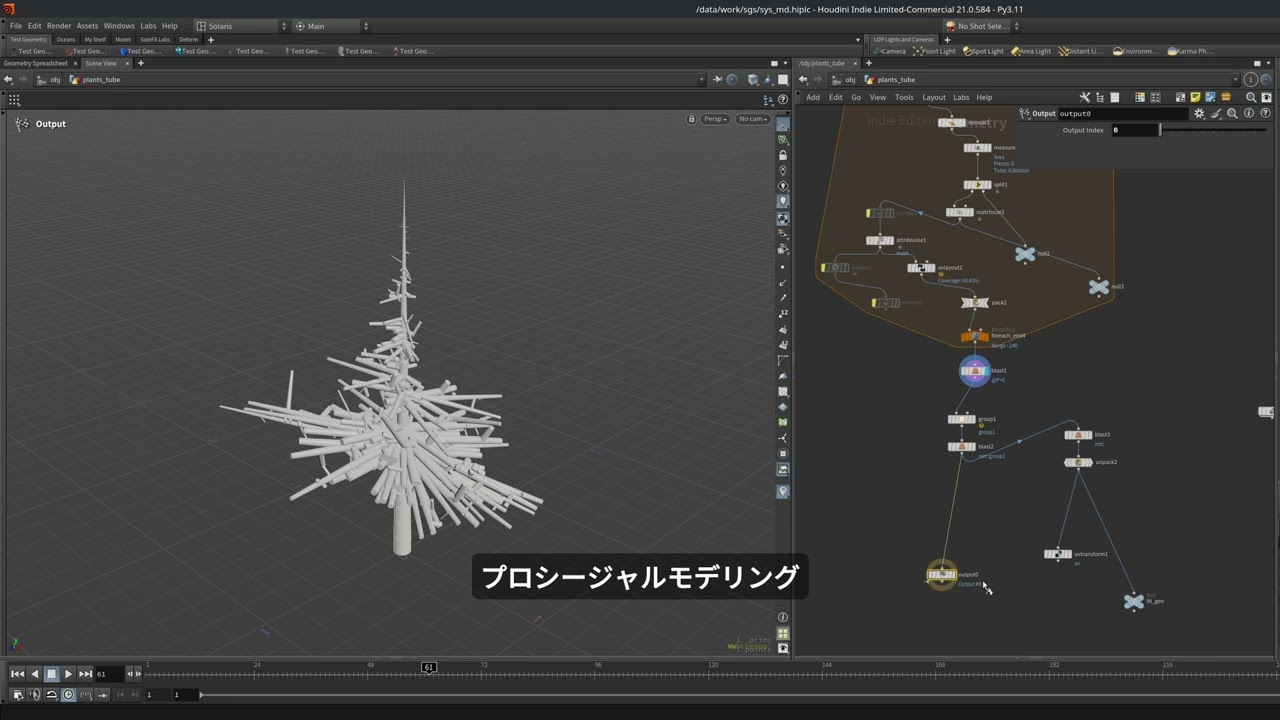The image size is (1280, 720).
Task: Open the network editor Tools menu
Action: pos(904,97)
